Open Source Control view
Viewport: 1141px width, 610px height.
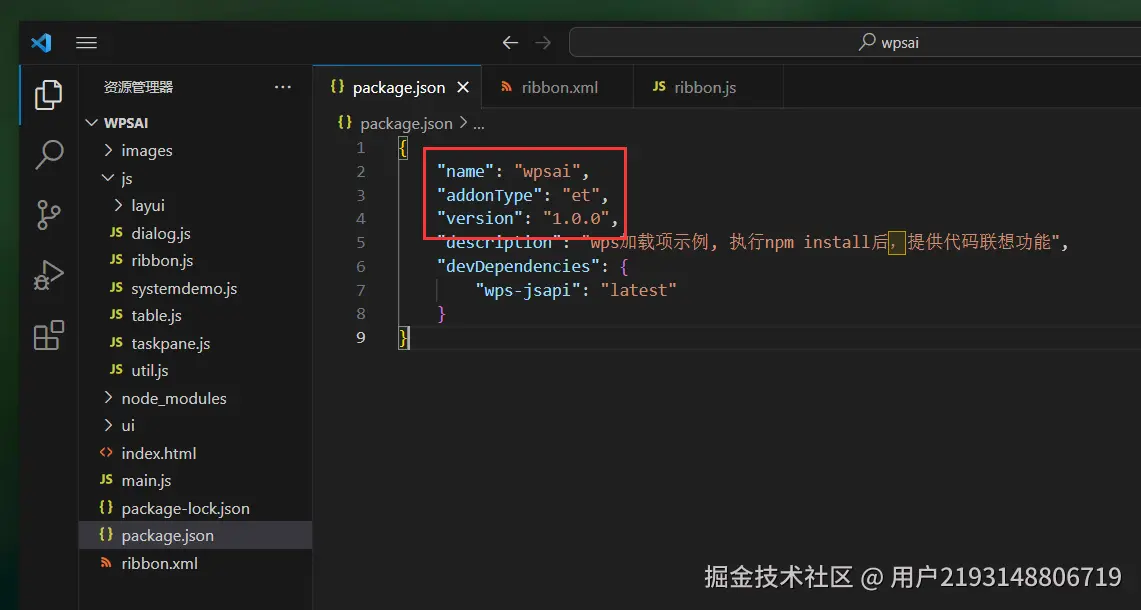tap(49, 215)
